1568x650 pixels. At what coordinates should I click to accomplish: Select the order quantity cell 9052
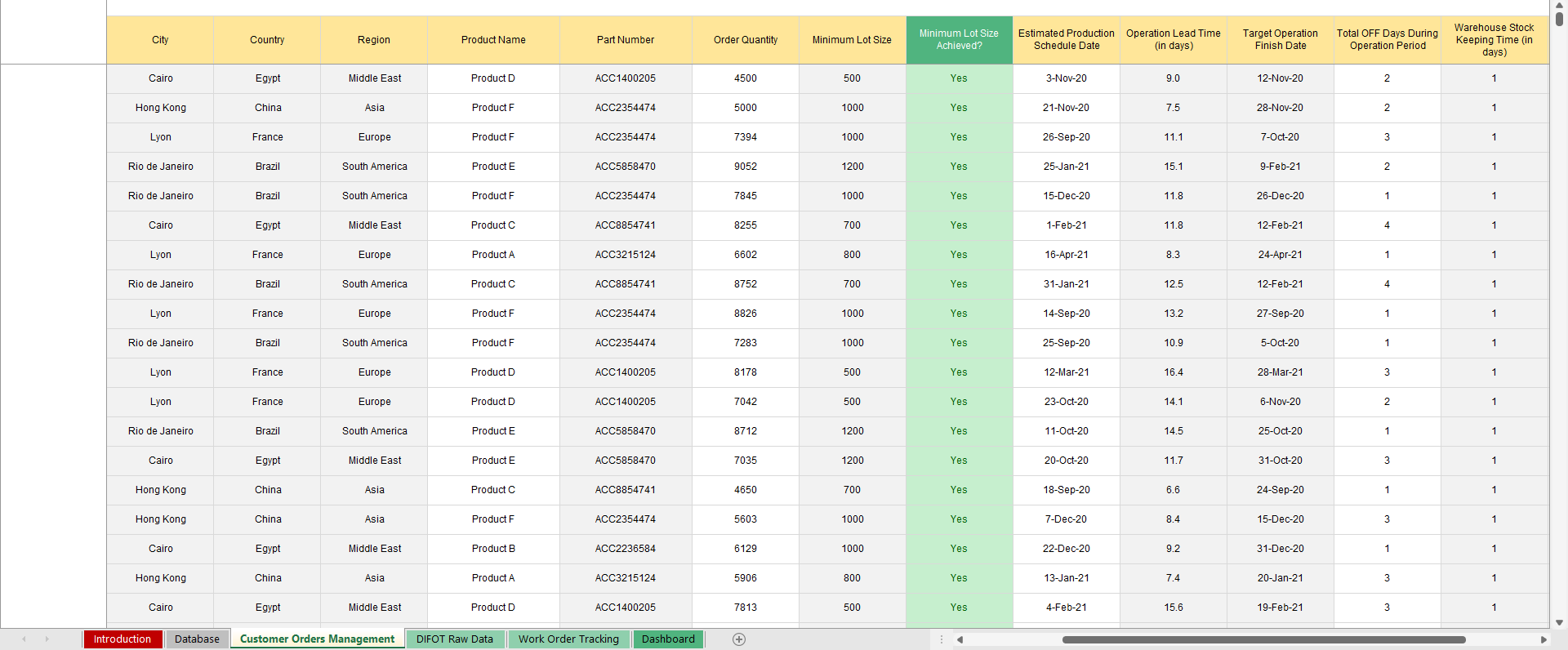pyautogui.click(x=745, y=167)
